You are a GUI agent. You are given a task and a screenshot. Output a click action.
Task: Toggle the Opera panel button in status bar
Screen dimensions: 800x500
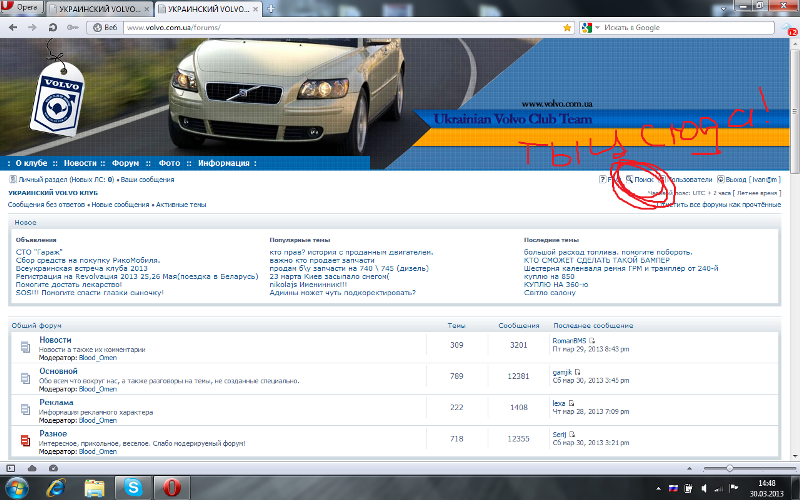pos(11,467)
